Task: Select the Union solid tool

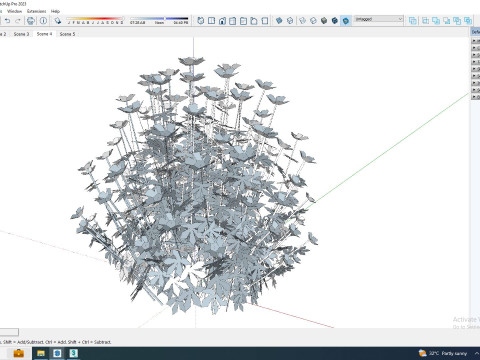Action: coord(436,21)
